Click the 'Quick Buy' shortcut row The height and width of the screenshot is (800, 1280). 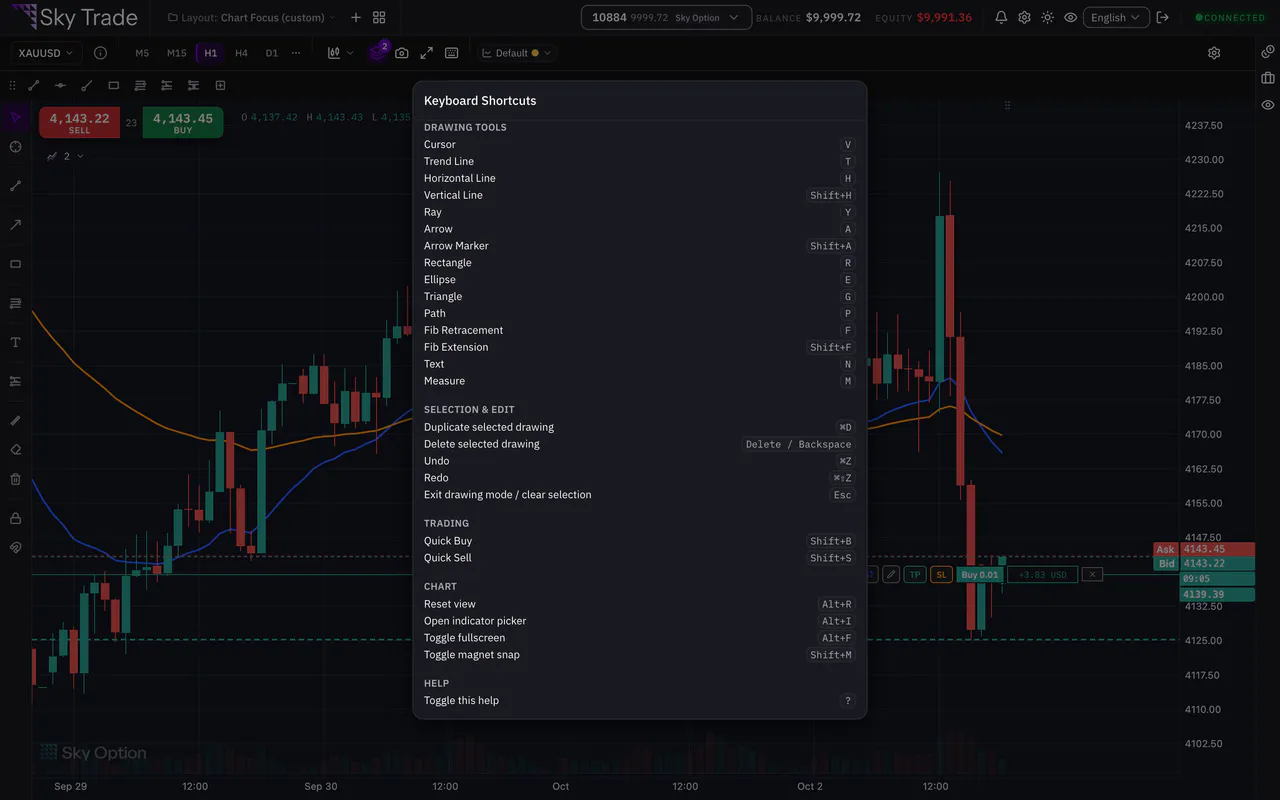pos(639,541)
